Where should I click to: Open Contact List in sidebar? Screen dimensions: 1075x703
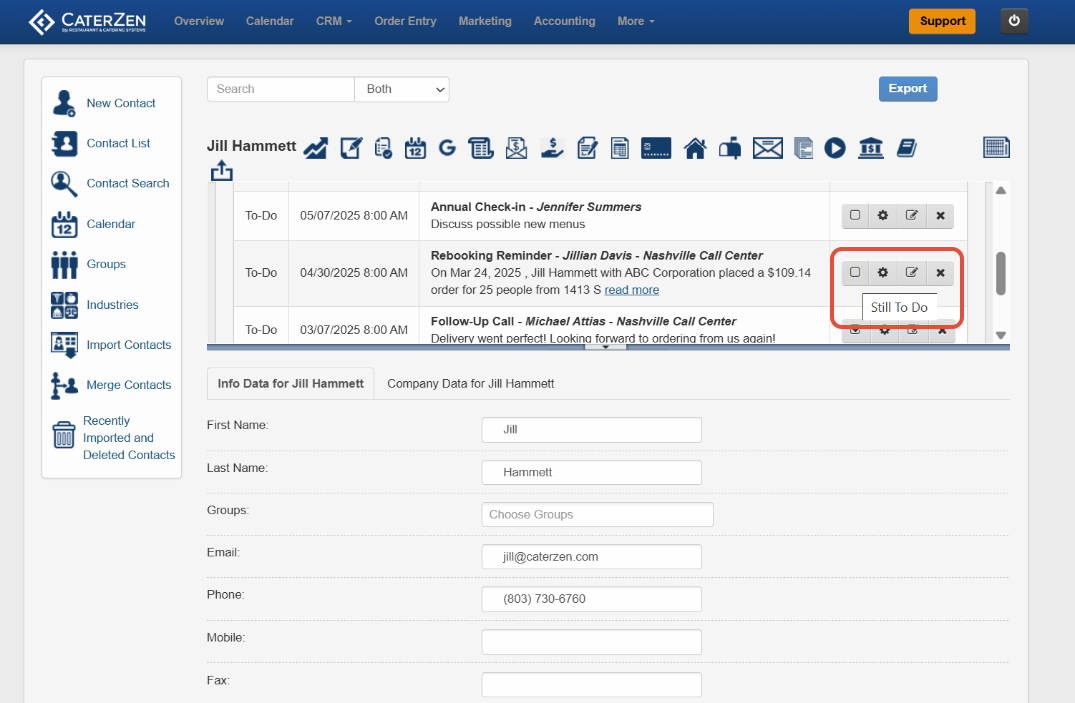(x=101, y=143)
